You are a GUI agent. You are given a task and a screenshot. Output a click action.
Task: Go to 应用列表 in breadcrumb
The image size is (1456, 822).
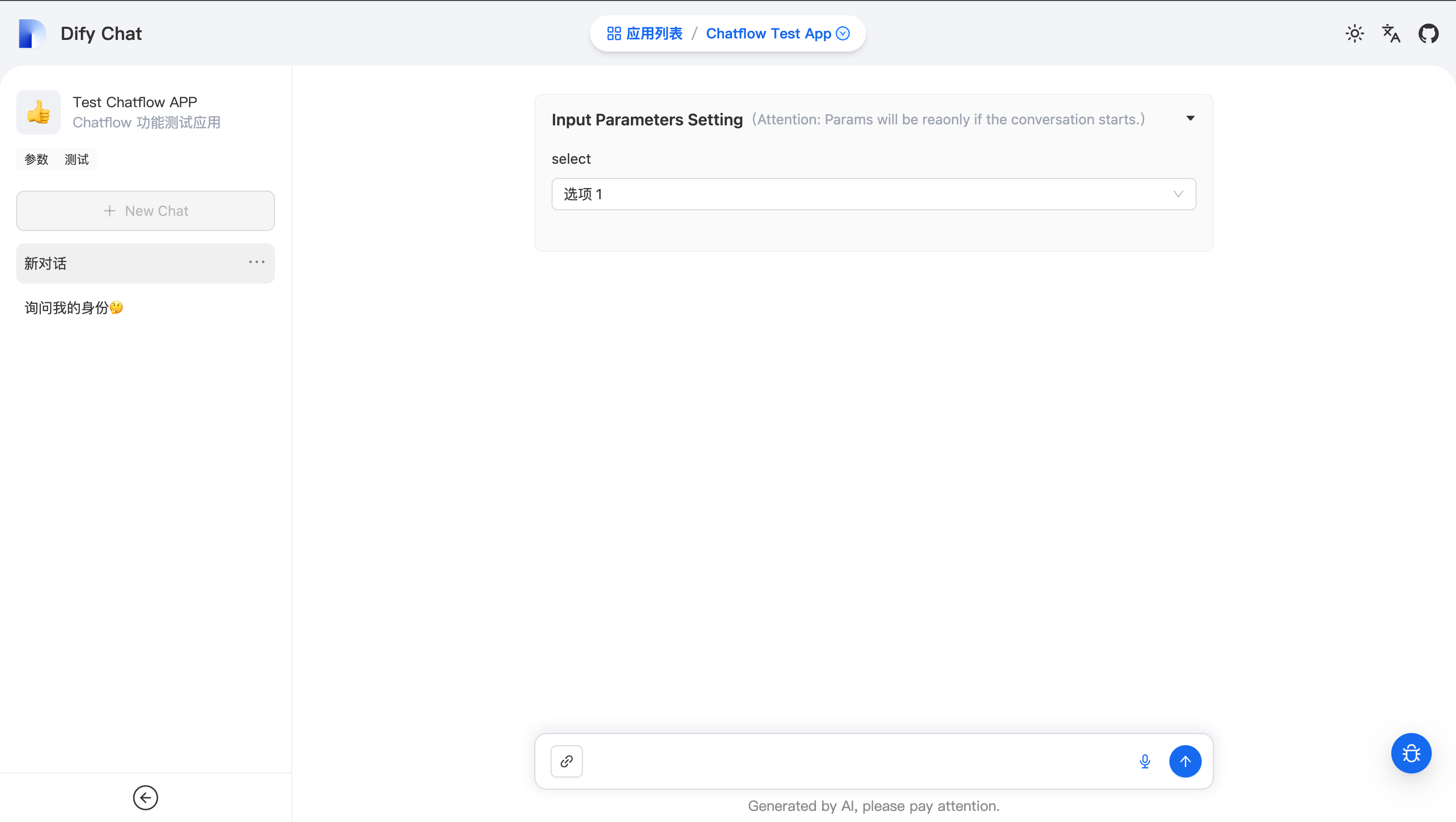click(645, 33)
